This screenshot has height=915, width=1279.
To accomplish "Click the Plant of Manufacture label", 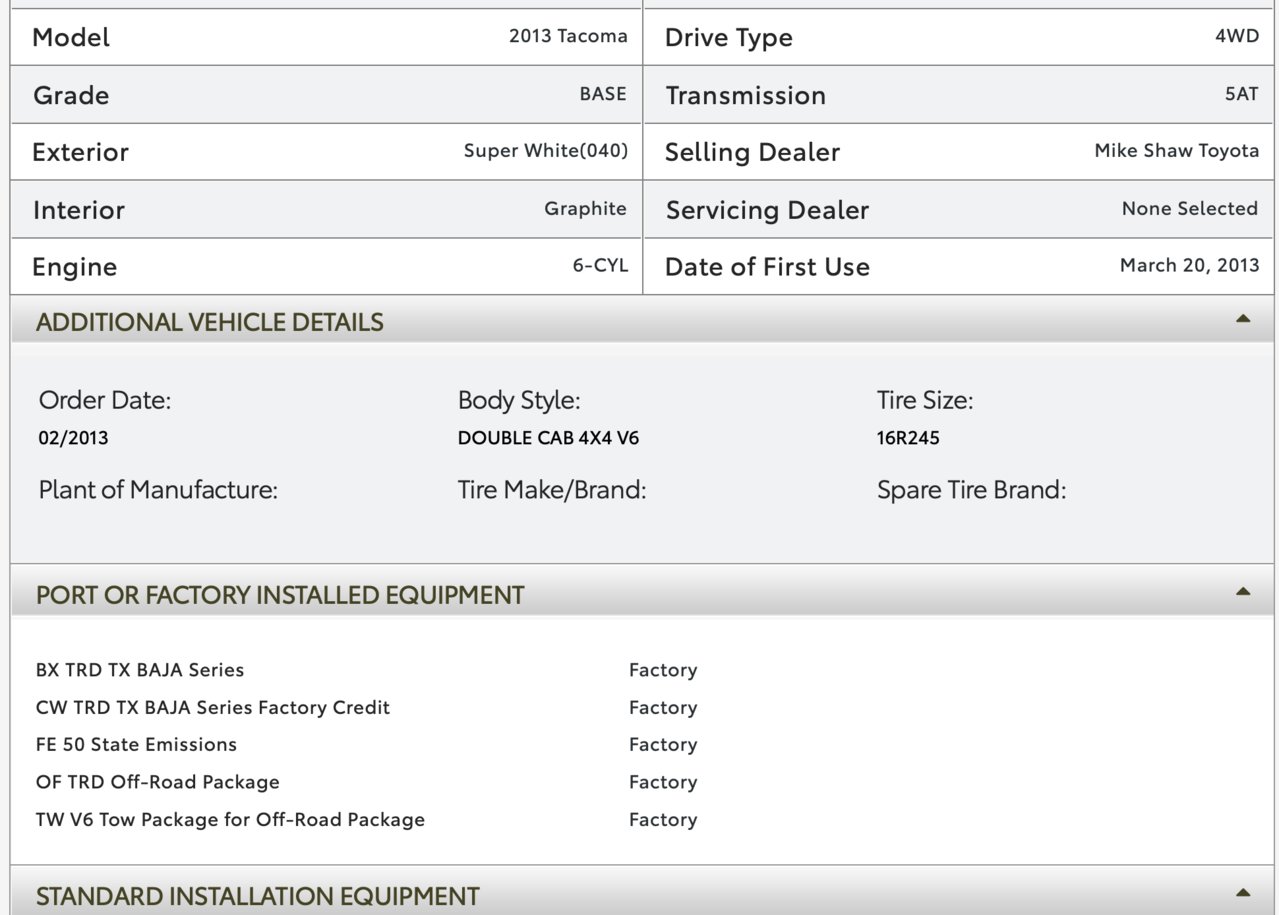I will coord(158,491).
